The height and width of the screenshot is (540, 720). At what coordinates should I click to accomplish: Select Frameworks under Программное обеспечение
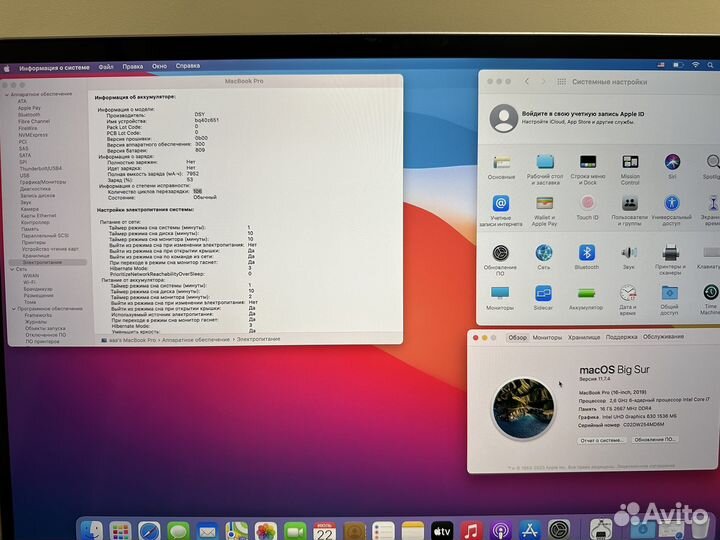click(38, 315)
